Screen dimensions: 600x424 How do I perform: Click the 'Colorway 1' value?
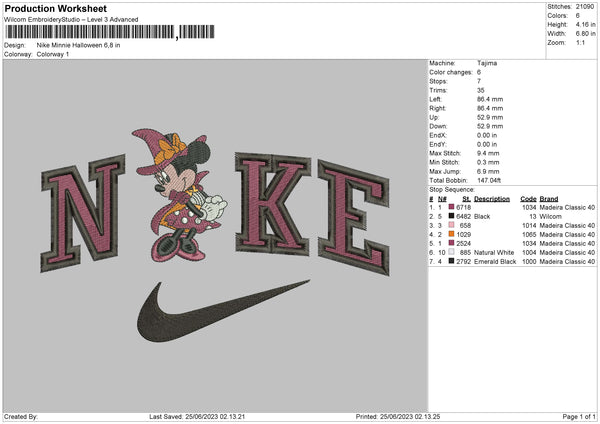click(53, 54)
